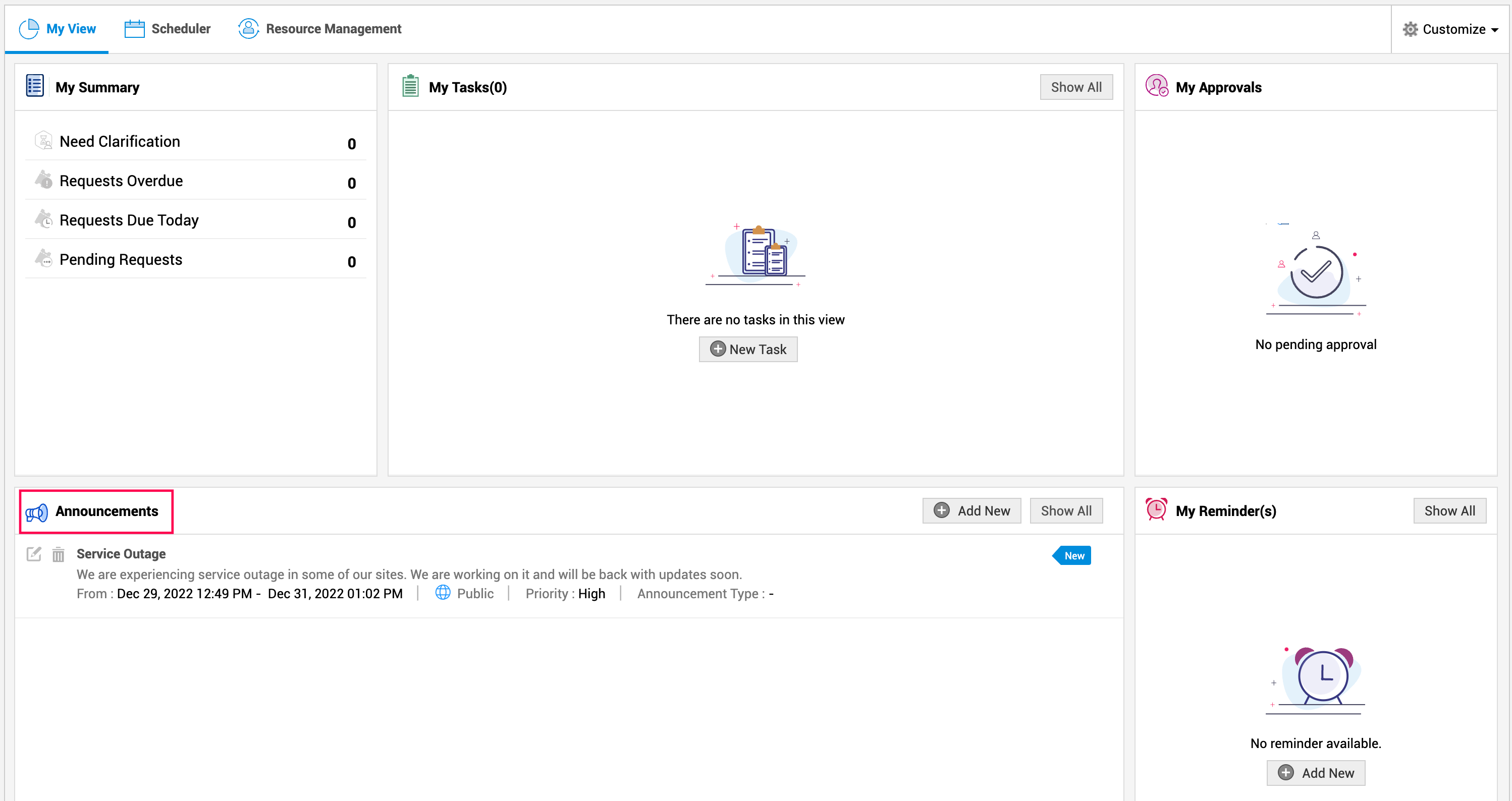Open the Service Outage announcement title

pyautogui.click(x=121, y=553)
